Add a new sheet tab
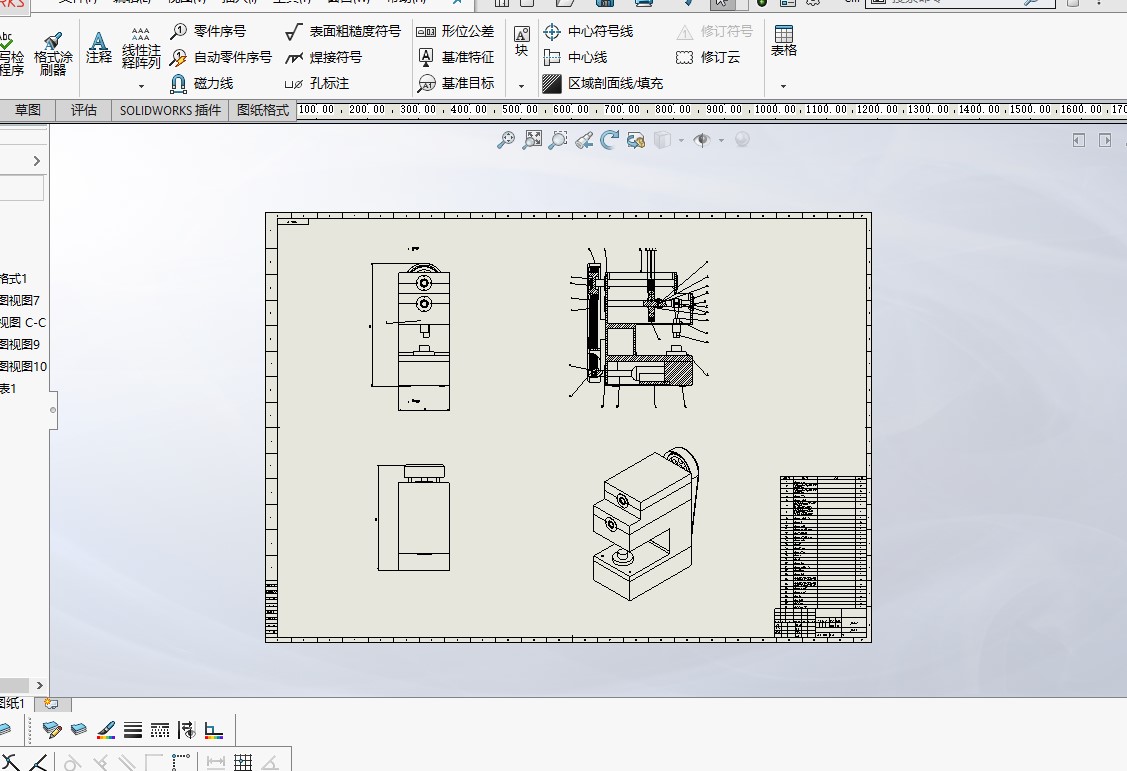Screen dimensions: 1127x771 [x=52, y=703]
